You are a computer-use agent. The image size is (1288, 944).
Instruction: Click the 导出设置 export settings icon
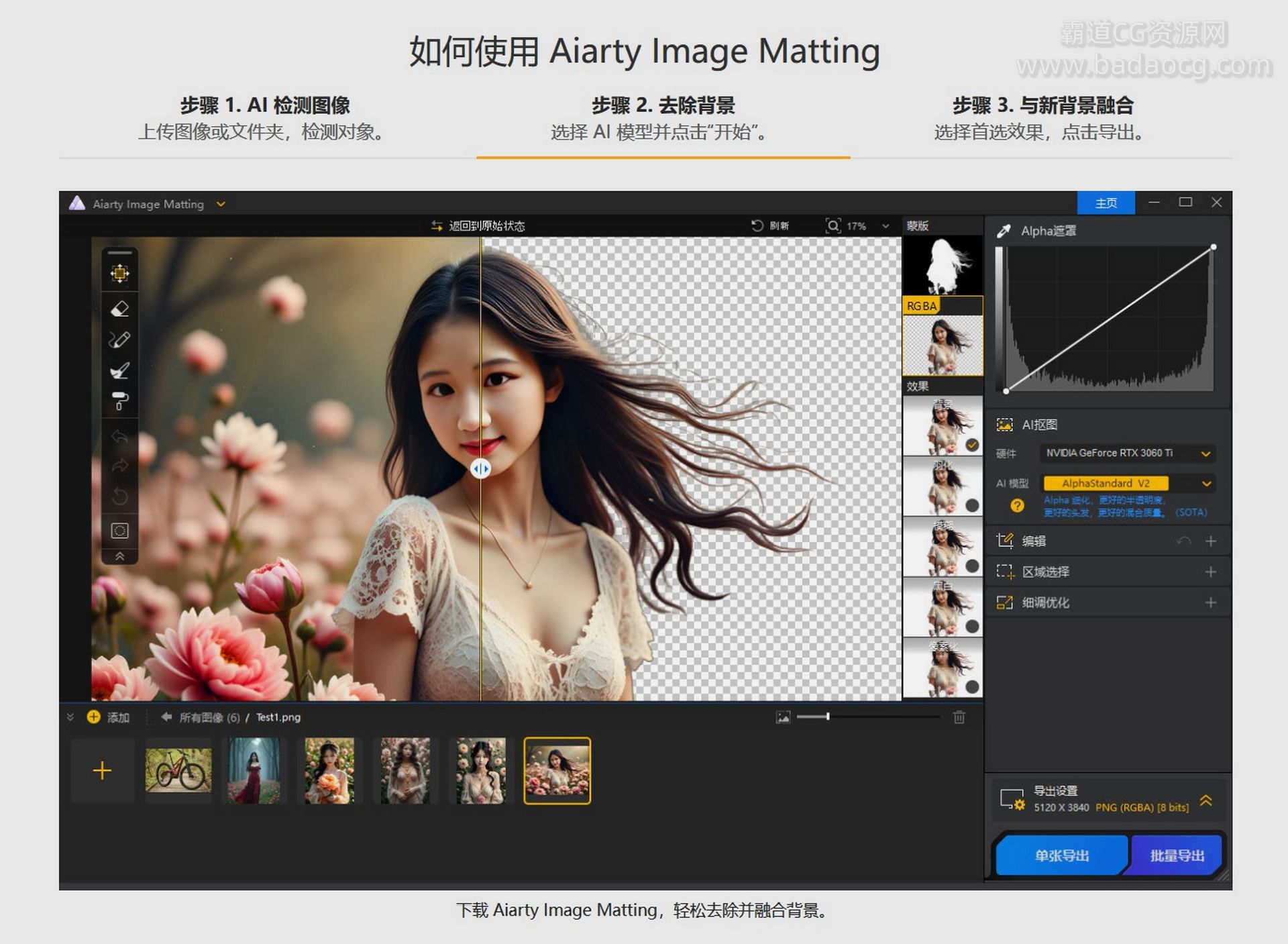(x=1012, y=799)
